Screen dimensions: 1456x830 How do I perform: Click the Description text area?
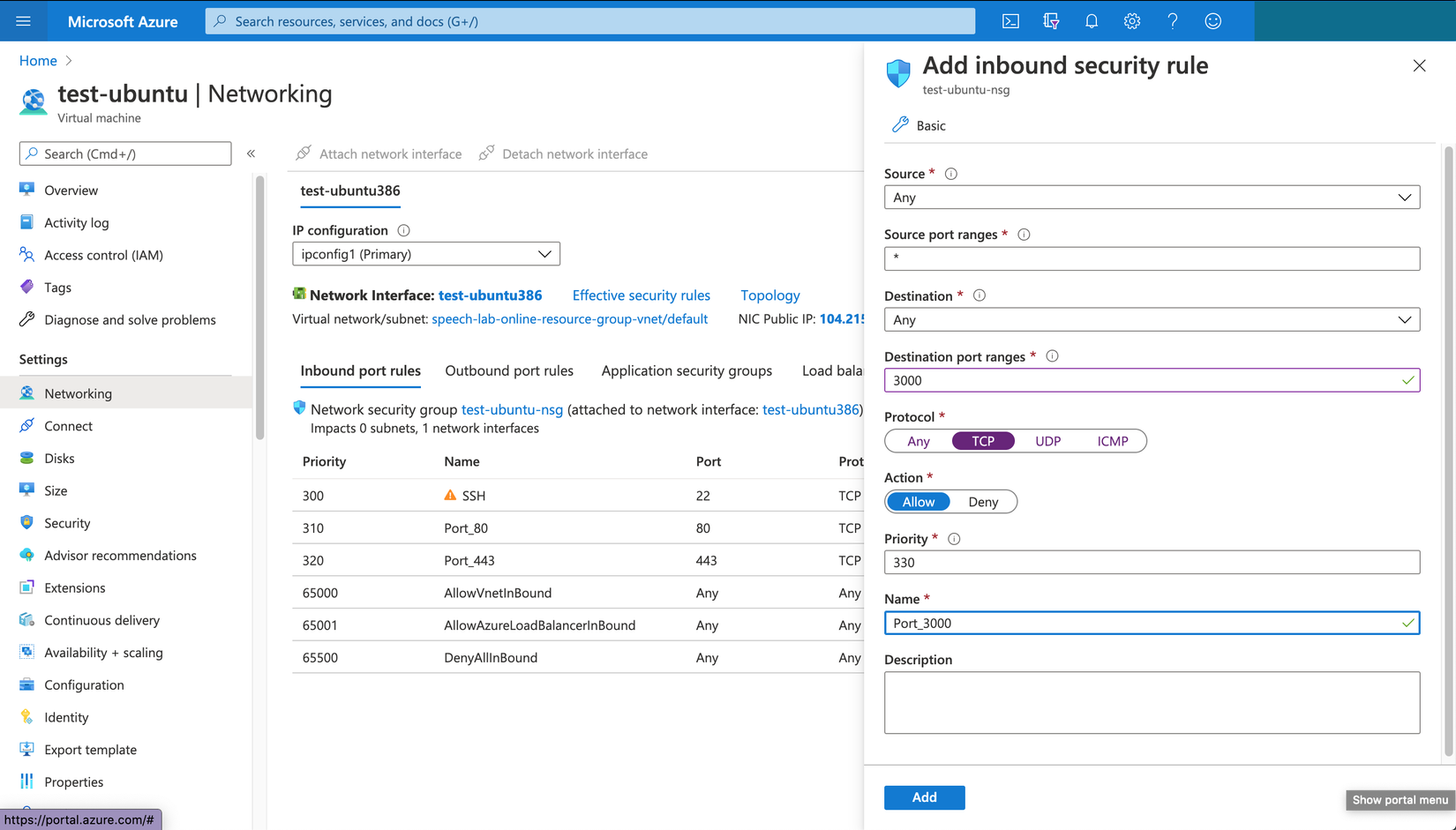(1152, 703)
